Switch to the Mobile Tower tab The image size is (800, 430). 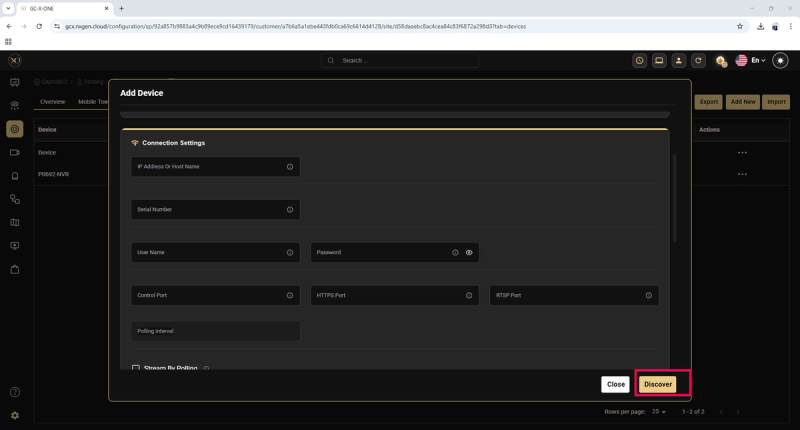coord(93,102)
